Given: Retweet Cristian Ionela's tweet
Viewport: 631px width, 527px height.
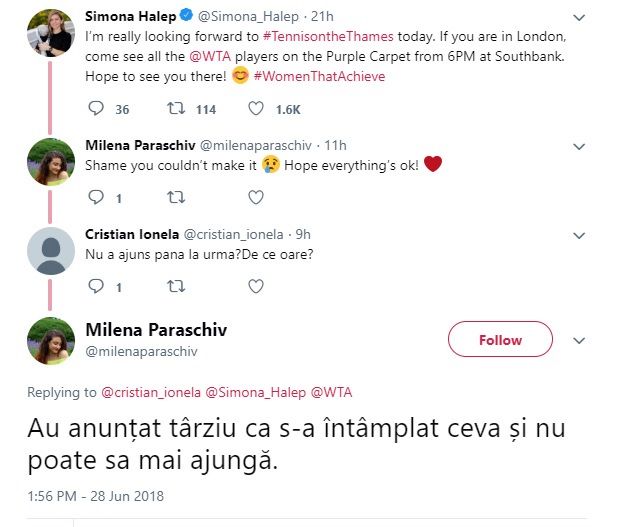Looking at the screenshot, I should [x=176, y=287].
